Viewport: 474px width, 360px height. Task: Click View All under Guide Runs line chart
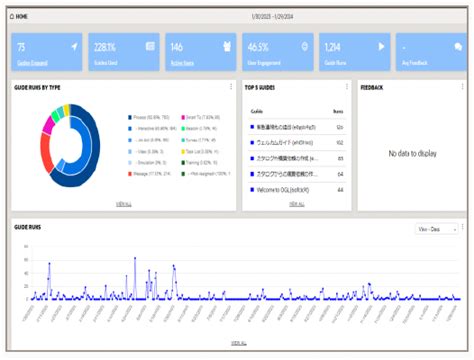point(239,343)
